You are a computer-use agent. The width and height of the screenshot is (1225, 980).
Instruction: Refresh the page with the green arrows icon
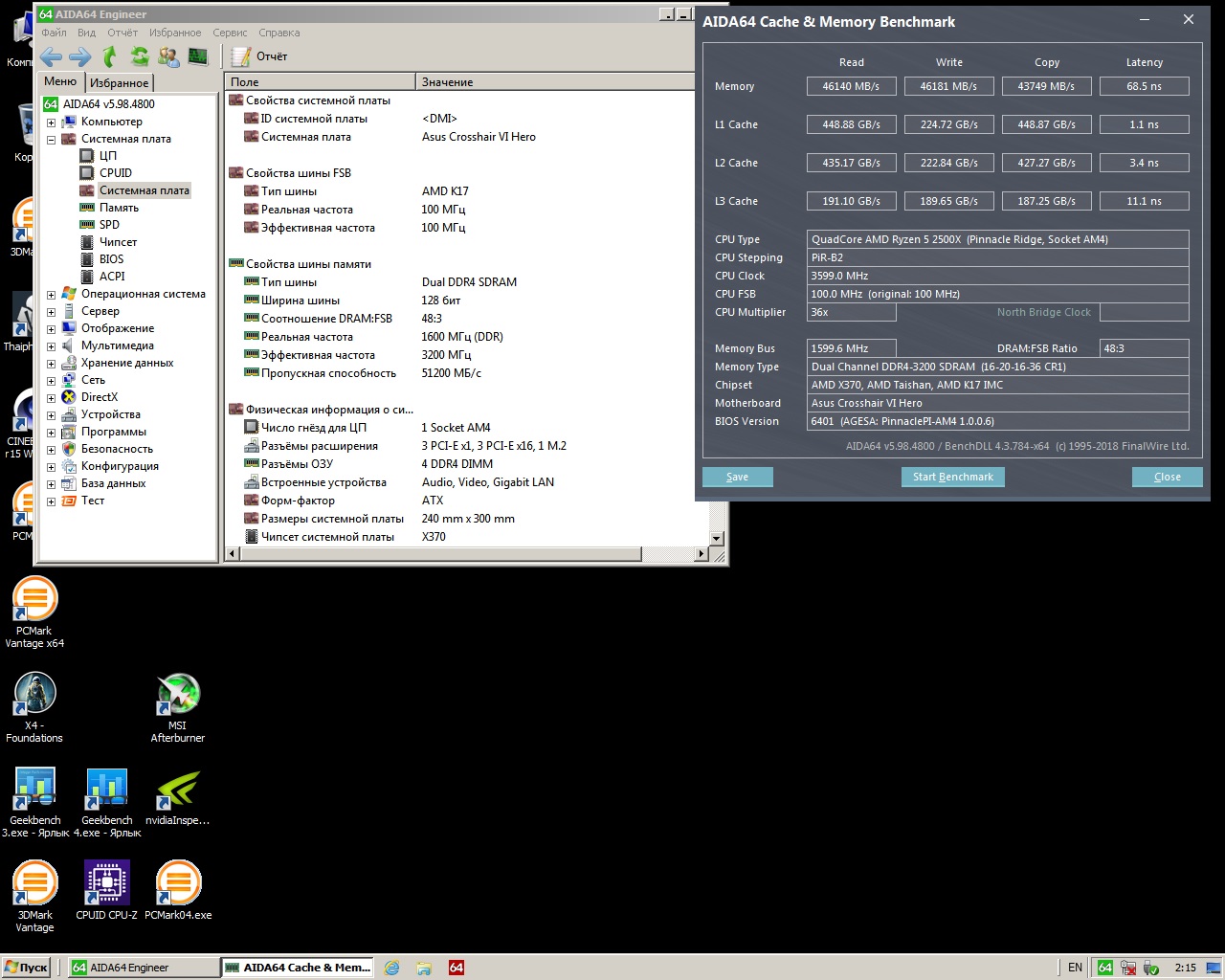140,56
